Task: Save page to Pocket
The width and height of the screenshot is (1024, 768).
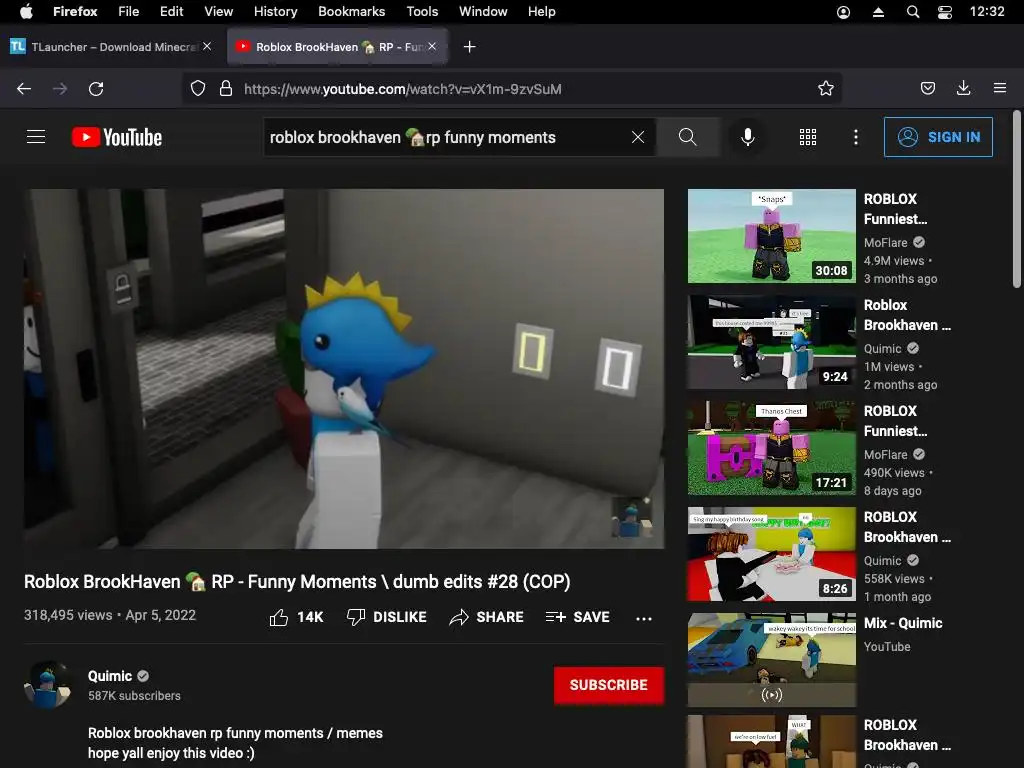Action: 927,88
